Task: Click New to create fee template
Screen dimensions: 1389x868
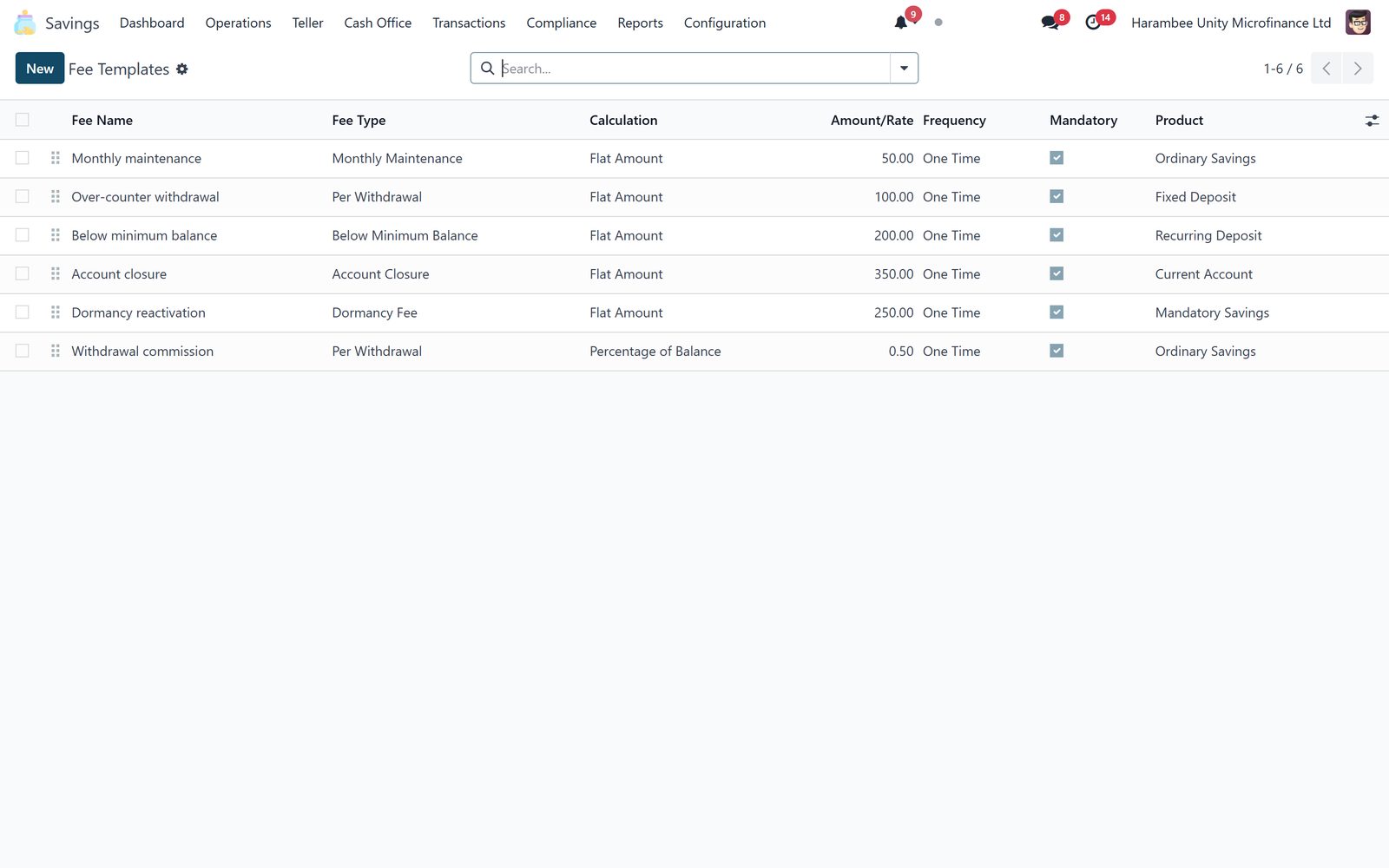Action: click(40, 69)
